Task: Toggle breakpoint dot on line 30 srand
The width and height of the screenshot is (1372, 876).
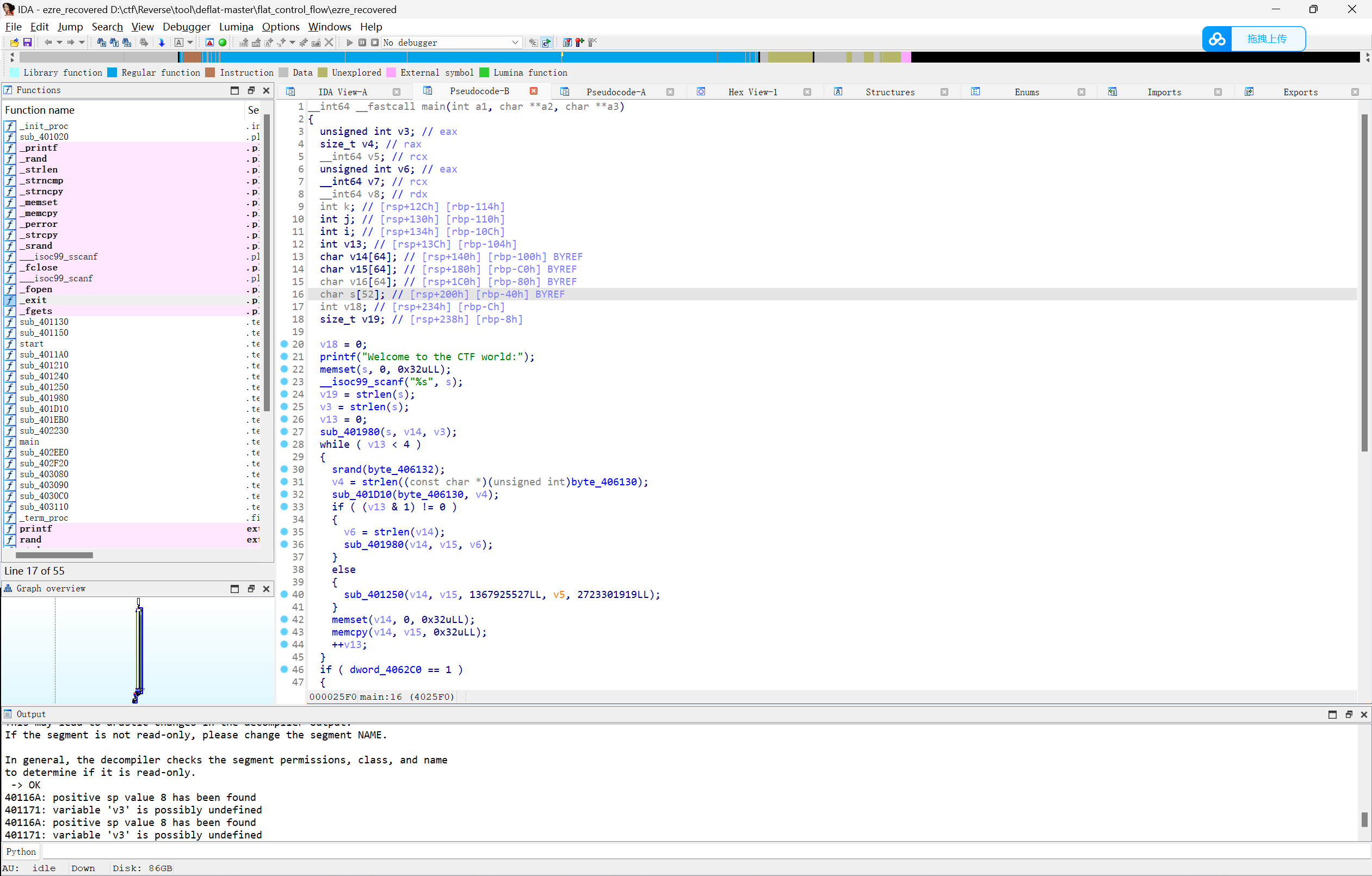Action: coord(285,470)
